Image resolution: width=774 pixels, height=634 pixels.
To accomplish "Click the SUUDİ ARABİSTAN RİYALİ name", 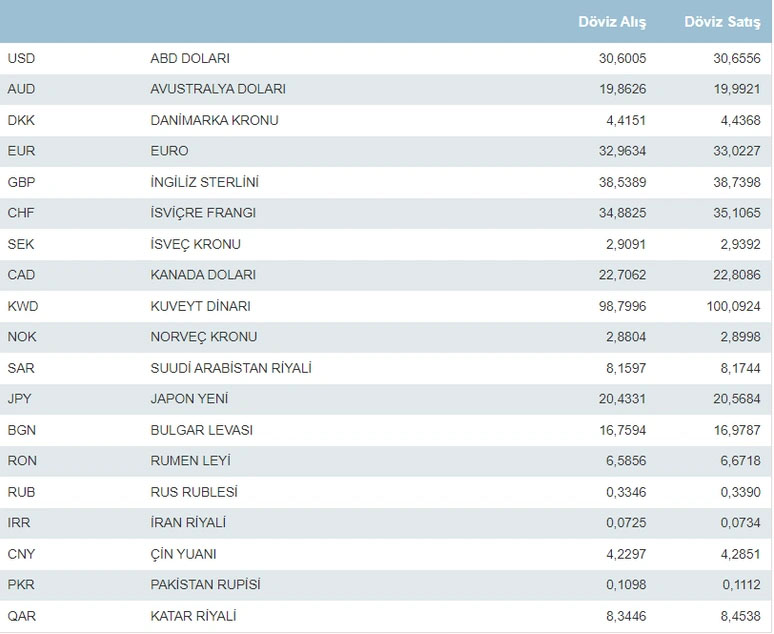I will (231, 368).
